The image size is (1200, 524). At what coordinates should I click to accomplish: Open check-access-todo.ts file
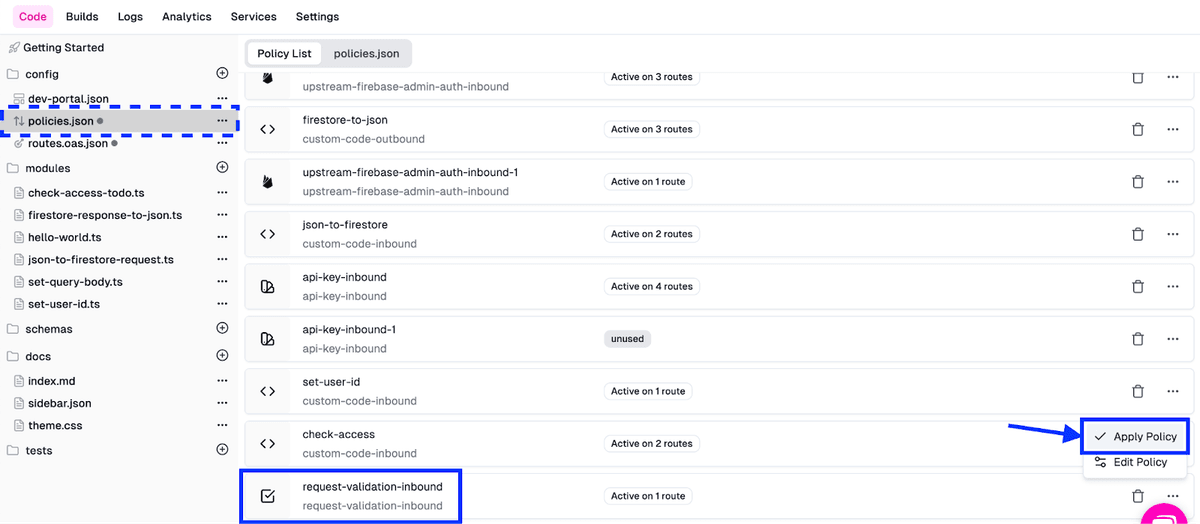(86, 193)
